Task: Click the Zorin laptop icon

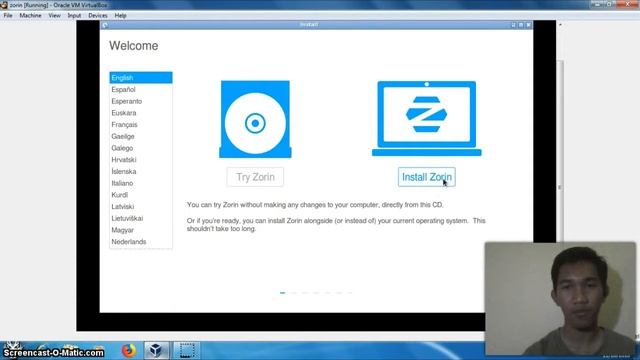Action: pos(427,118)
